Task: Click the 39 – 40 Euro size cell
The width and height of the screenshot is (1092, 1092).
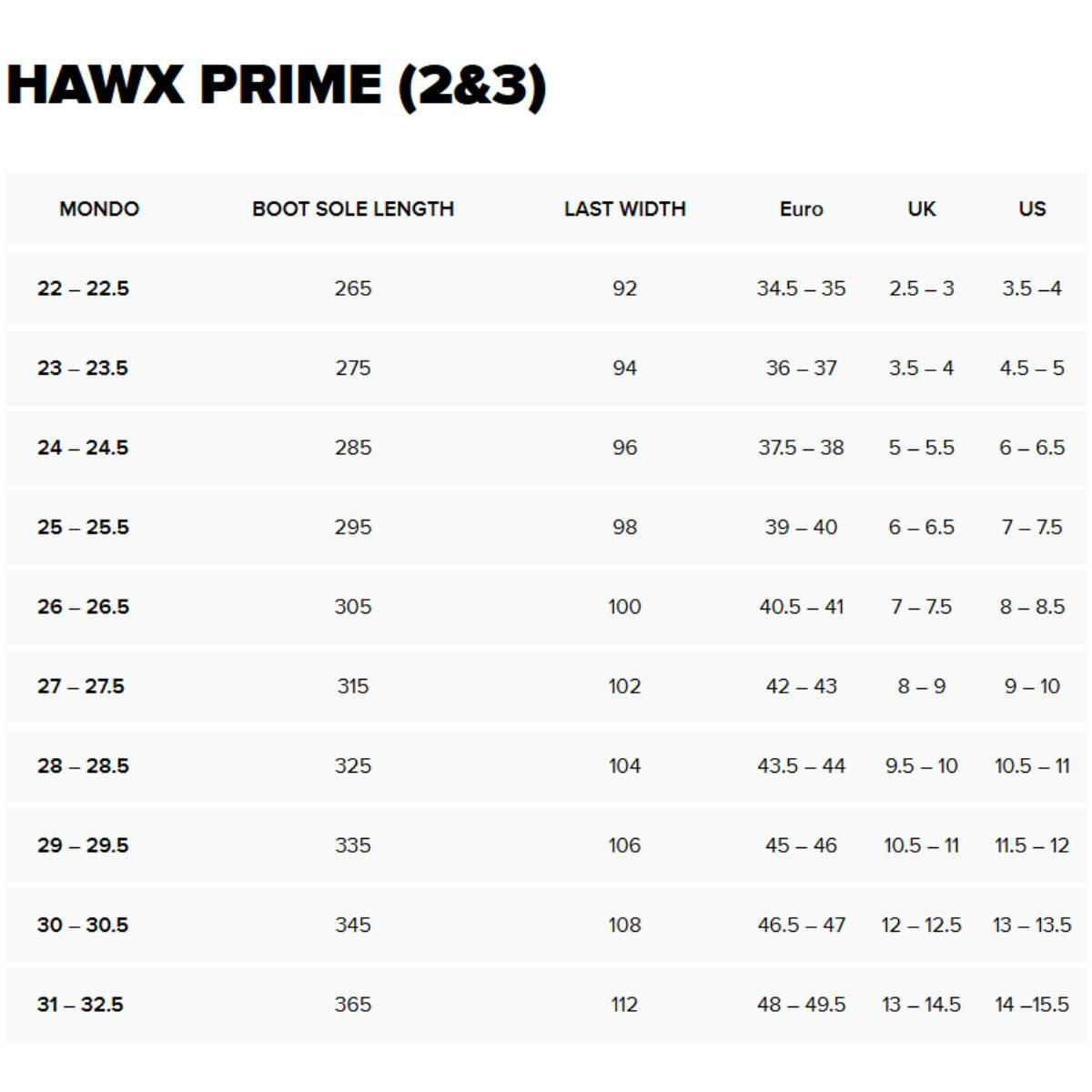Action: (x=801, y=527)
